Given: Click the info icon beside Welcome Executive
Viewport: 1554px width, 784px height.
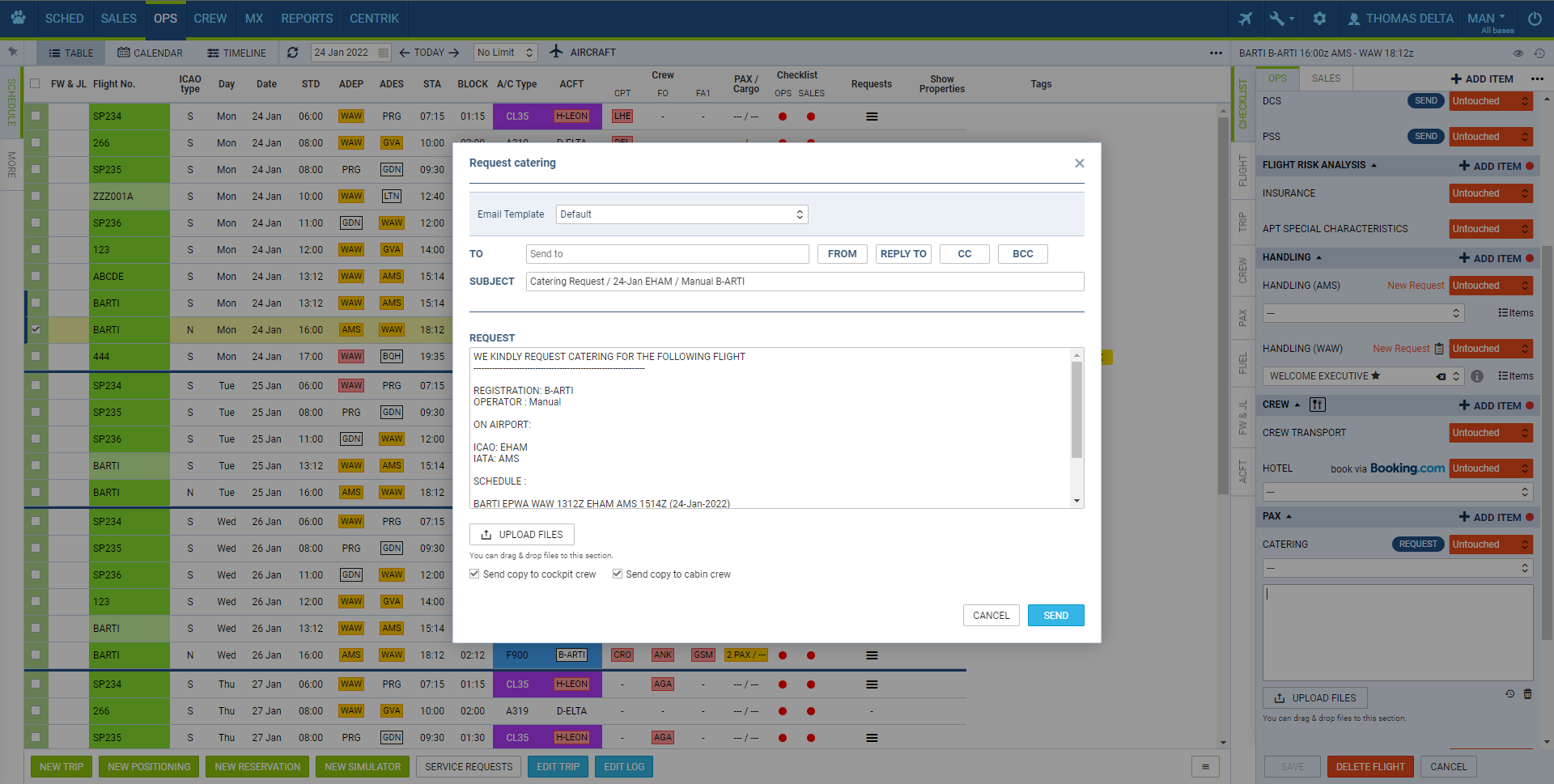Looking at the screenshot, I should [x=1477, y=376].
